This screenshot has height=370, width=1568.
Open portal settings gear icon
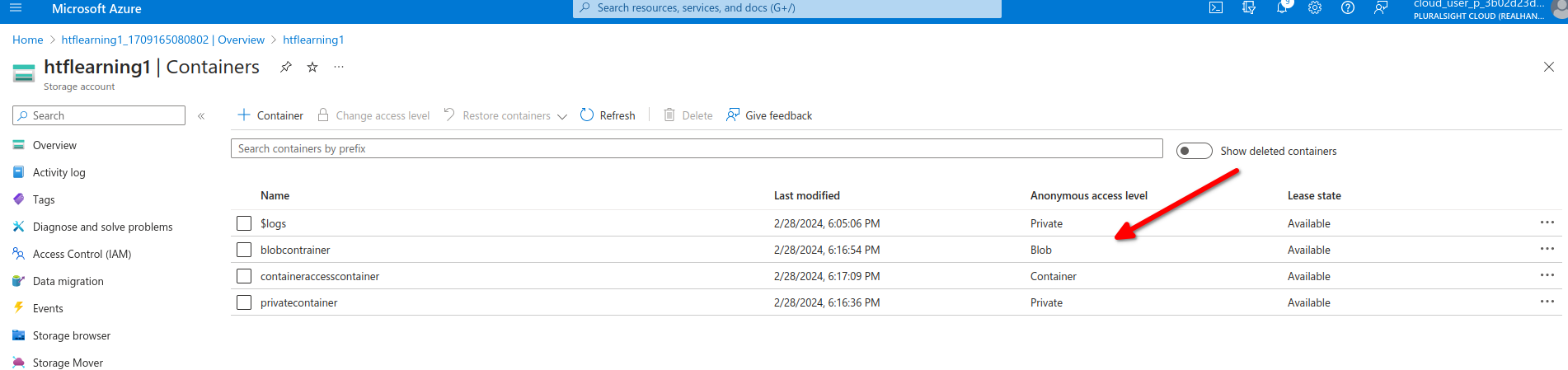pos(1315,8)
